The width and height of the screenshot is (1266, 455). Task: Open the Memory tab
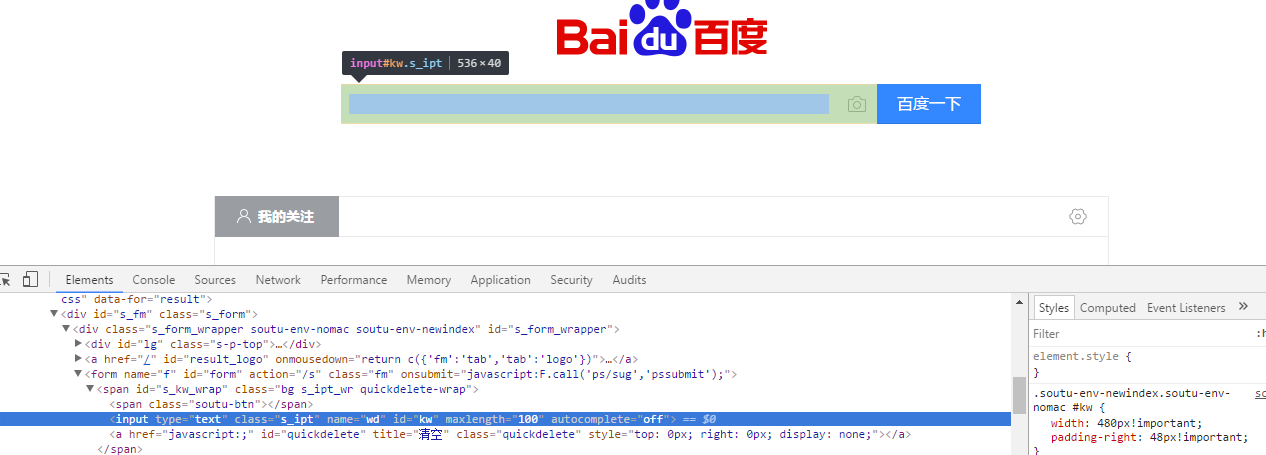(428, 280)
